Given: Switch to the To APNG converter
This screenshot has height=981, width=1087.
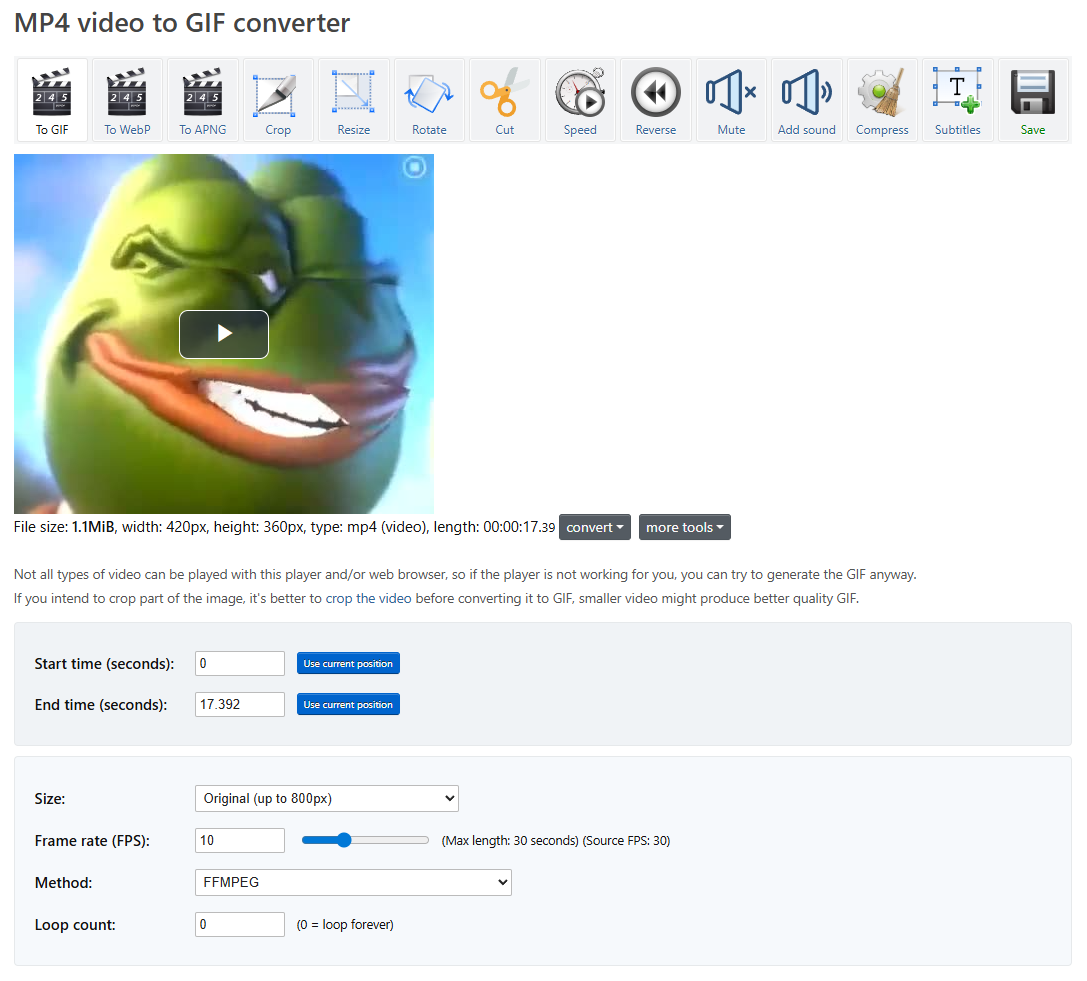Looking at the screenshot, I should click(202, 100).
